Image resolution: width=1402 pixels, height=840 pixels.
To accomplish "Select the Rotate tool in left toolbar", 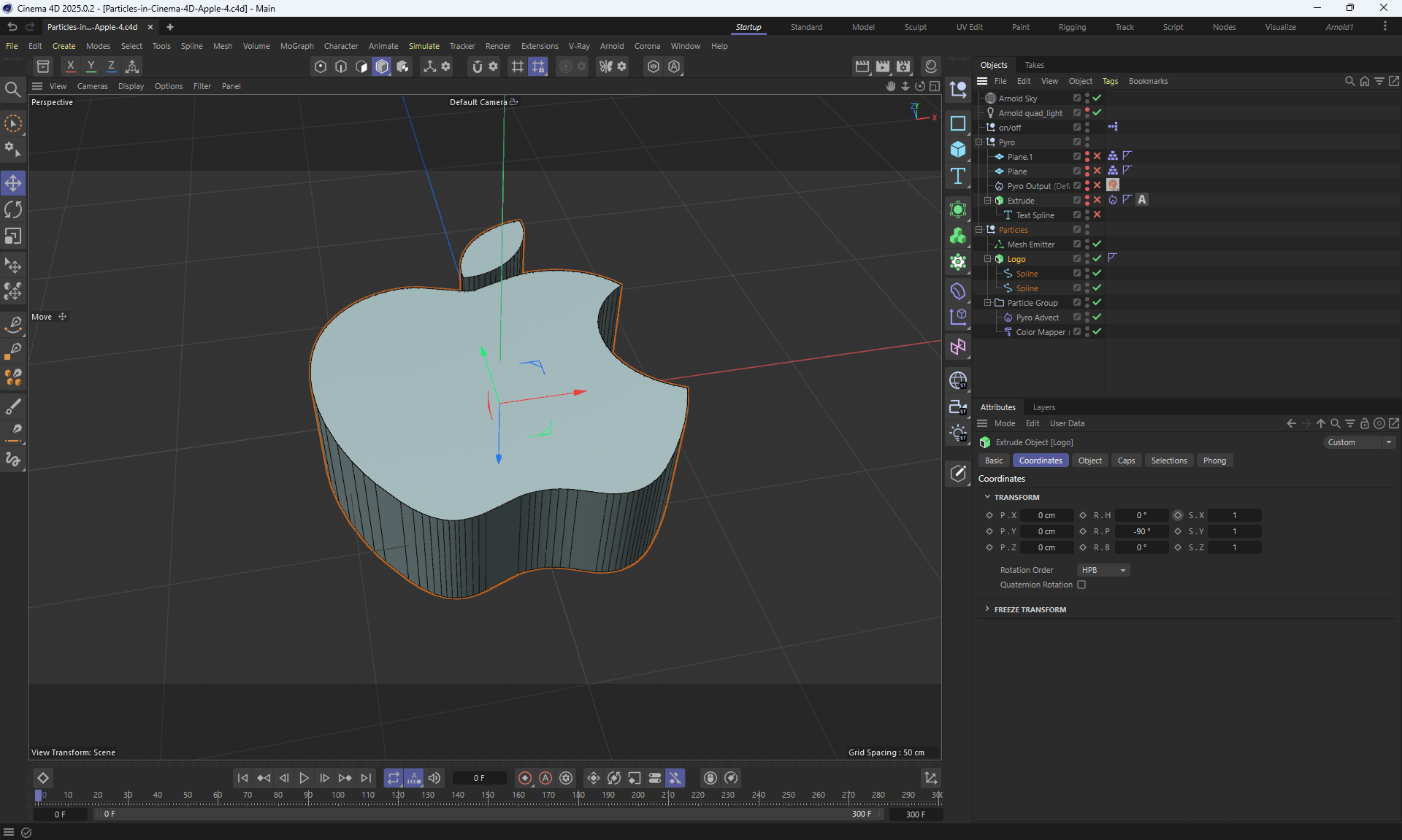I will click(x=13, y=210).
